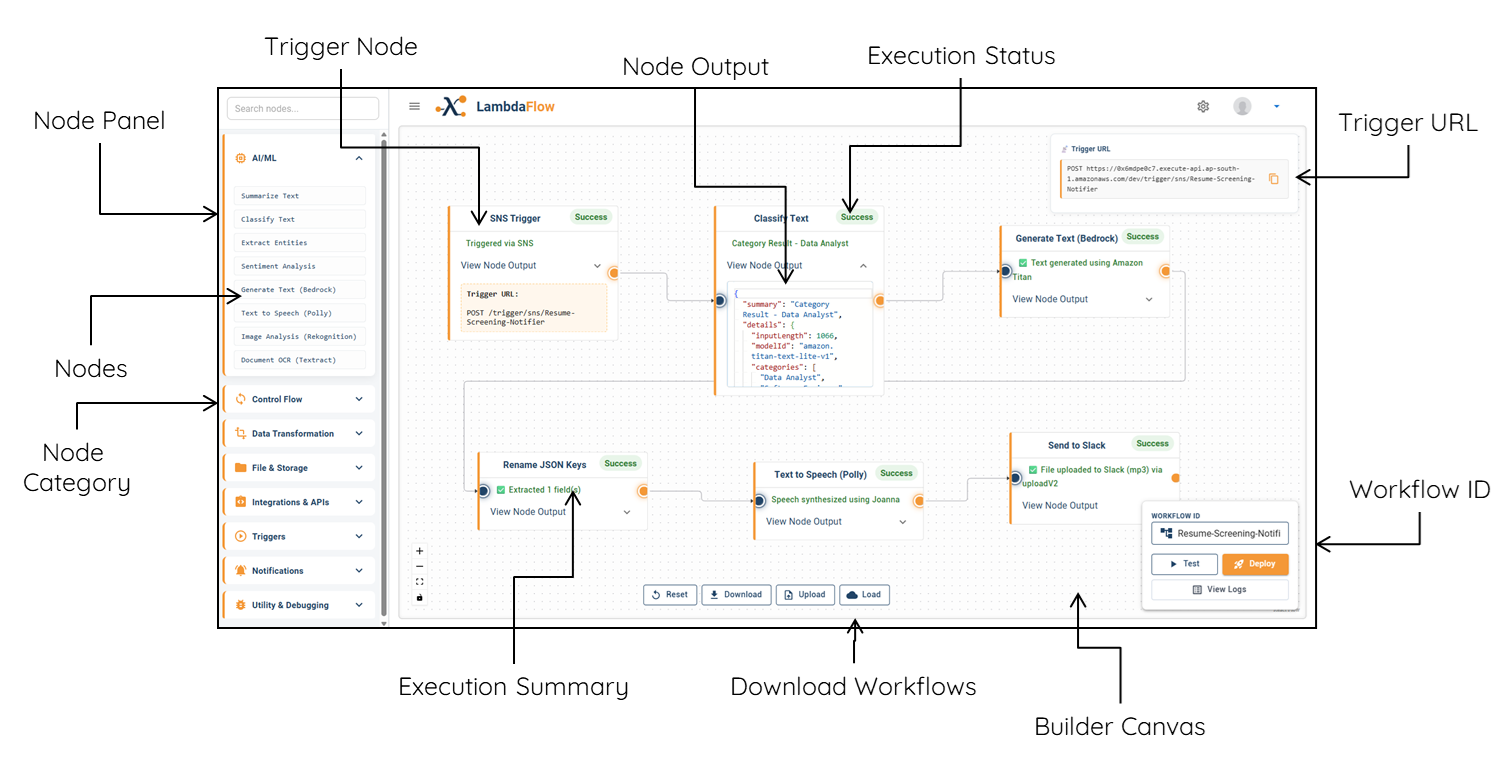Select the Summarize Text node
This screenshot has height=757, width=1506.
[x=301, y=196]
